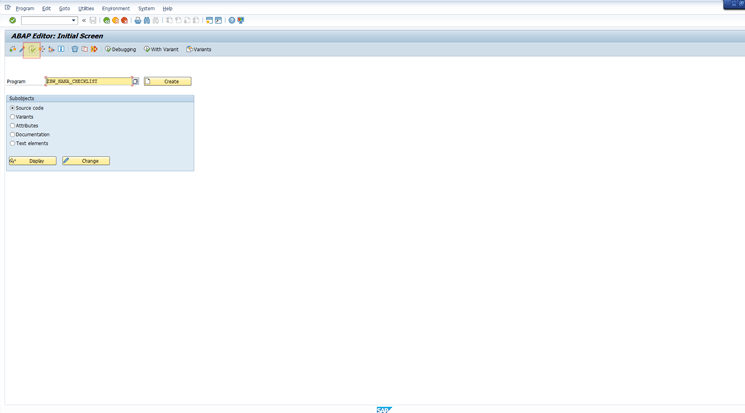Click the Debugging toolbar button

(120, 49)
